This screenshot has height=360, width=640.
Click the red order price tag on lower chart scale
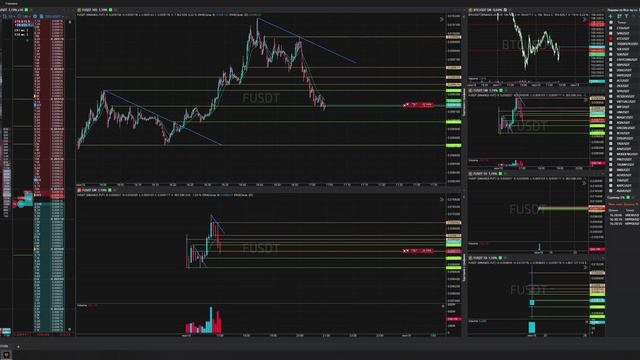pos(453,251)
